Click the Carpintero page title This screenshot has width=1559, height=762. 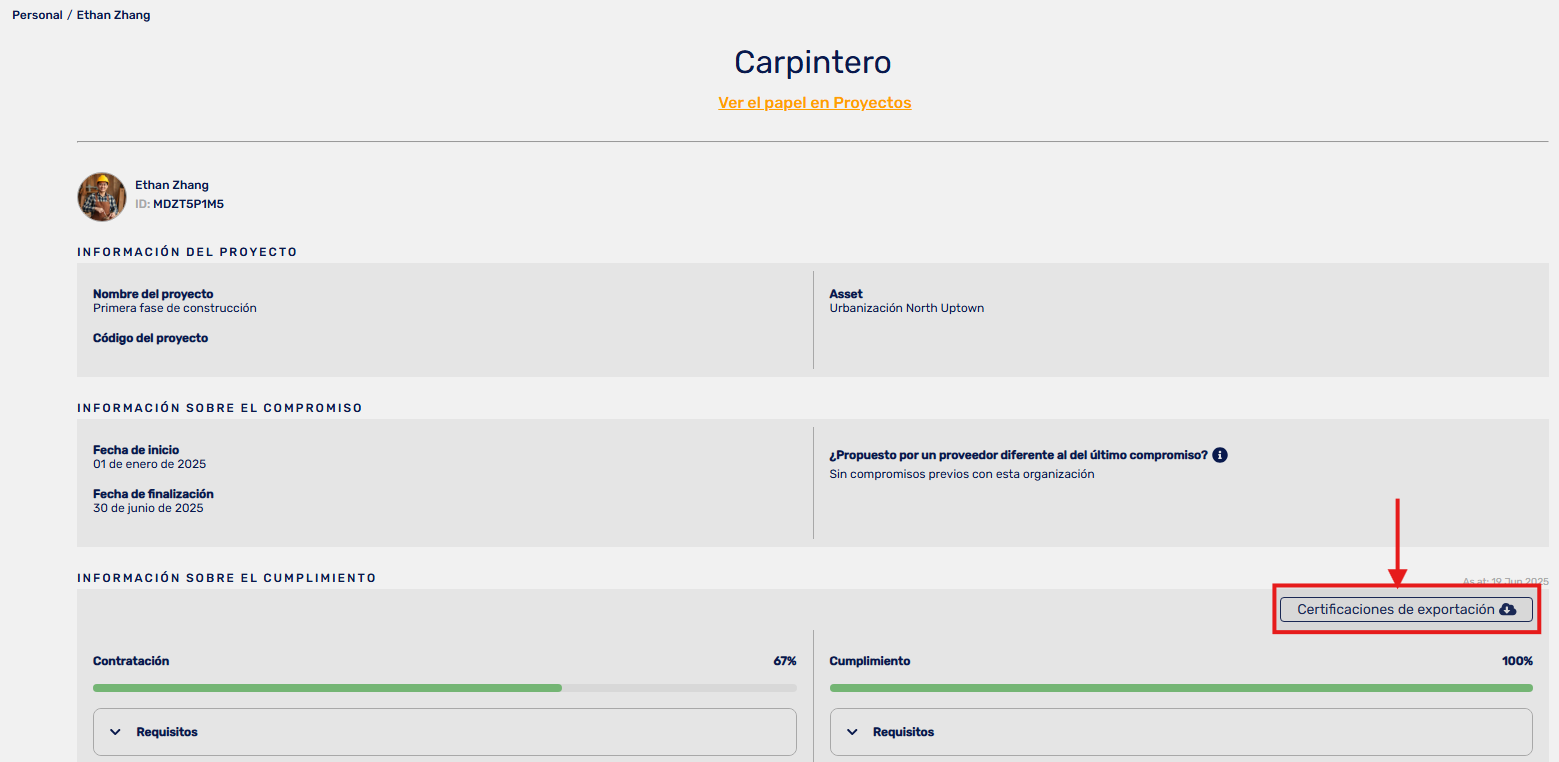[x=812, y=62]
